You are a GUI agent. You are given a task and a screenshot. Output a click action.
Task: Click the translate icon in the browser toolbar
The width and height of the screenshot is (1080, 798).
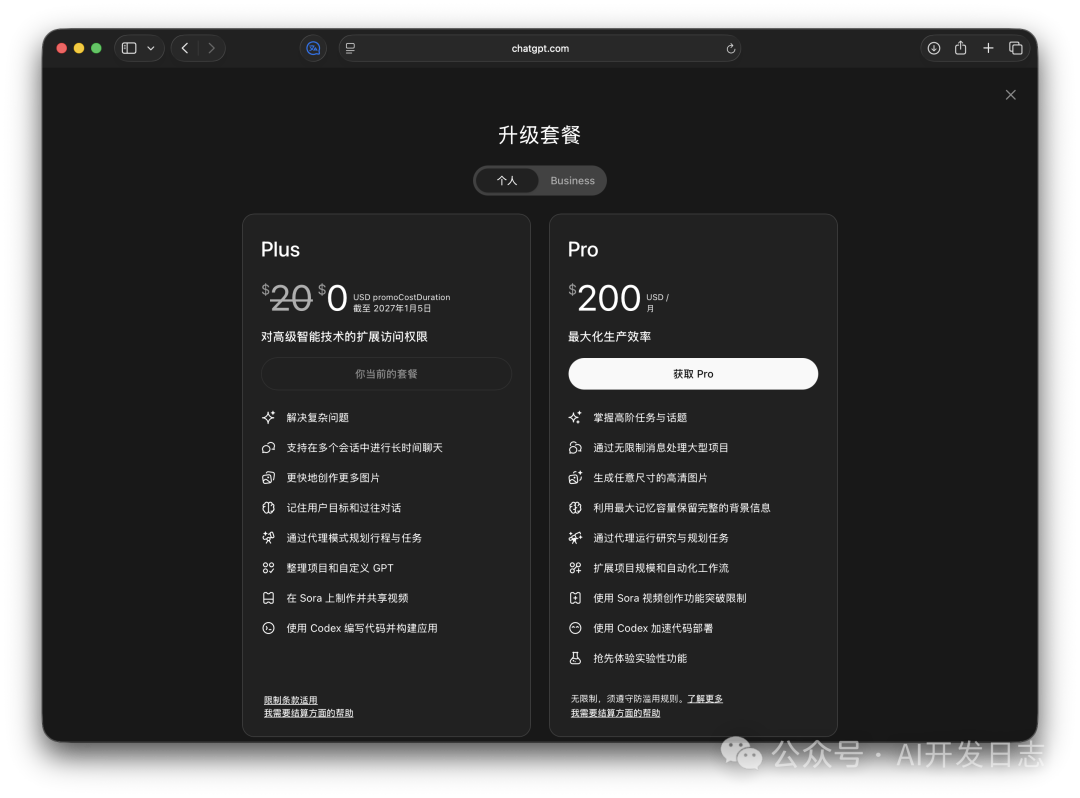[313, 47]
